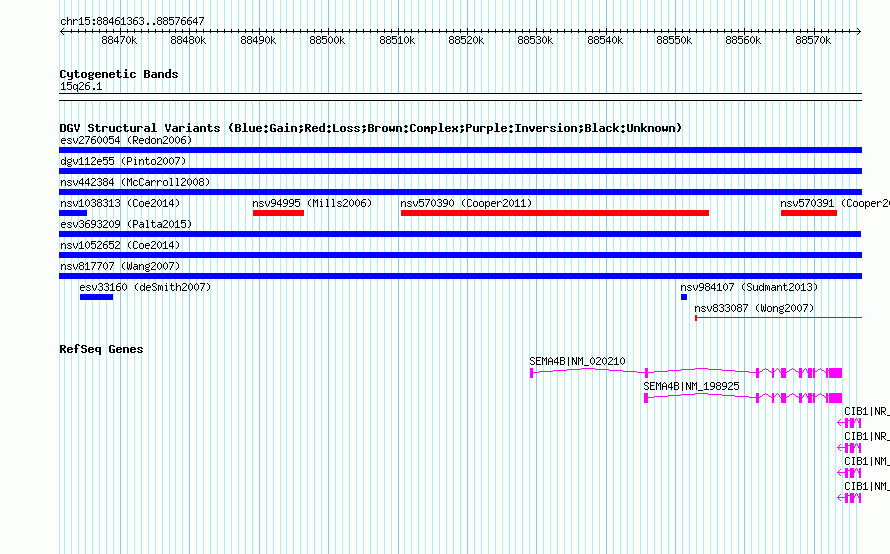Click the 88490k ruler tick label
Viewport: 890px width, 554px height.
coord(258,40)
